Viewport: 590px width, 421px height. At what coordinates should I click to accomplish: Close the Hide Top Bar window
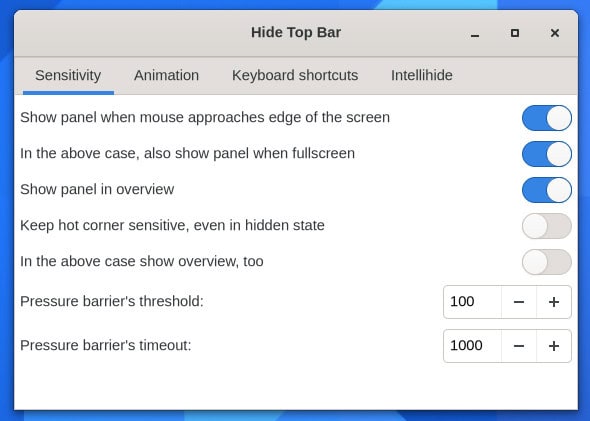[555, 33]
